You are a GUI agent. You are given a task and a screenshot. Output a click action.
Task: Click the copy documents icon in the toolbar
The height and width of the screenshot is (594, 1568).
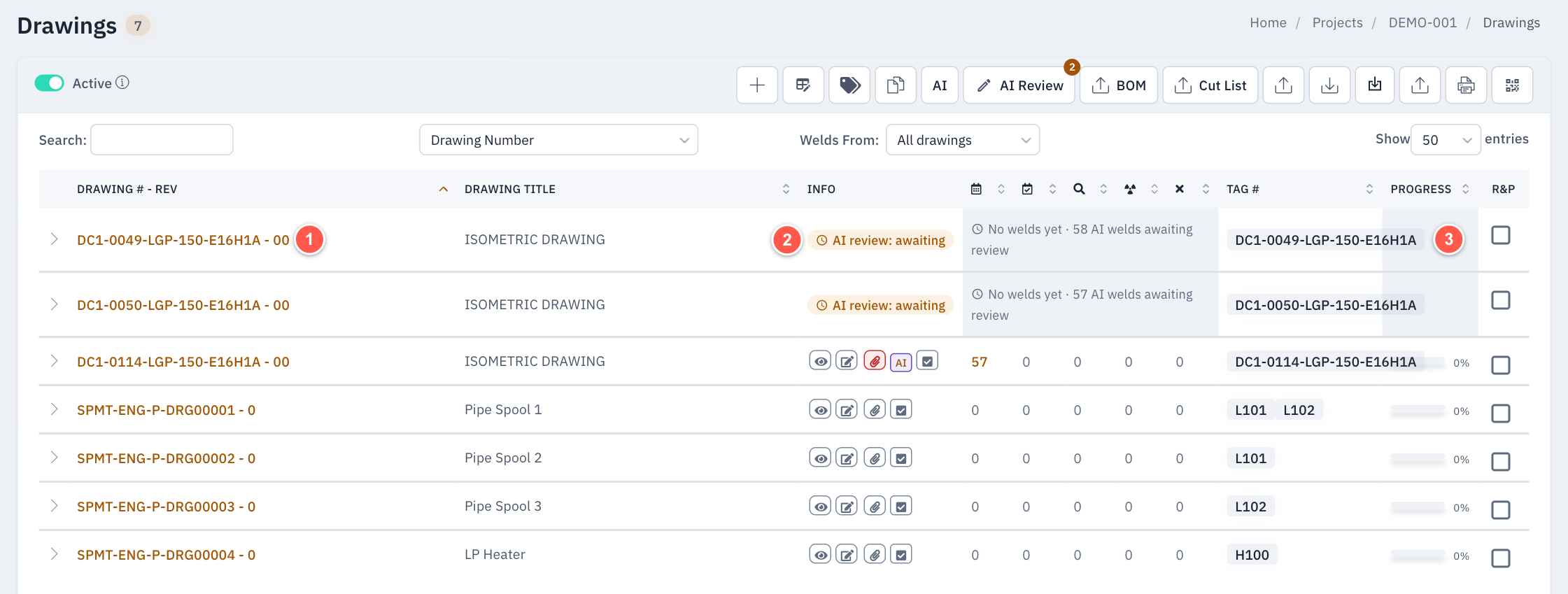pyautogui.click(x=896, y=85)
